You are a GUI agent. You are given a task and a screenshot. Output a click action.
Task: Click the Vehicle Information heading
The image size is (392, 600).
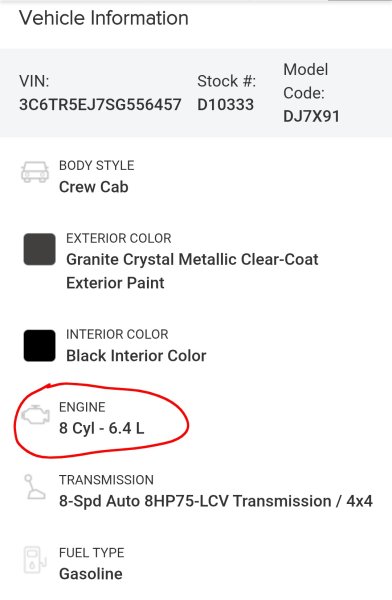(104, 18)
